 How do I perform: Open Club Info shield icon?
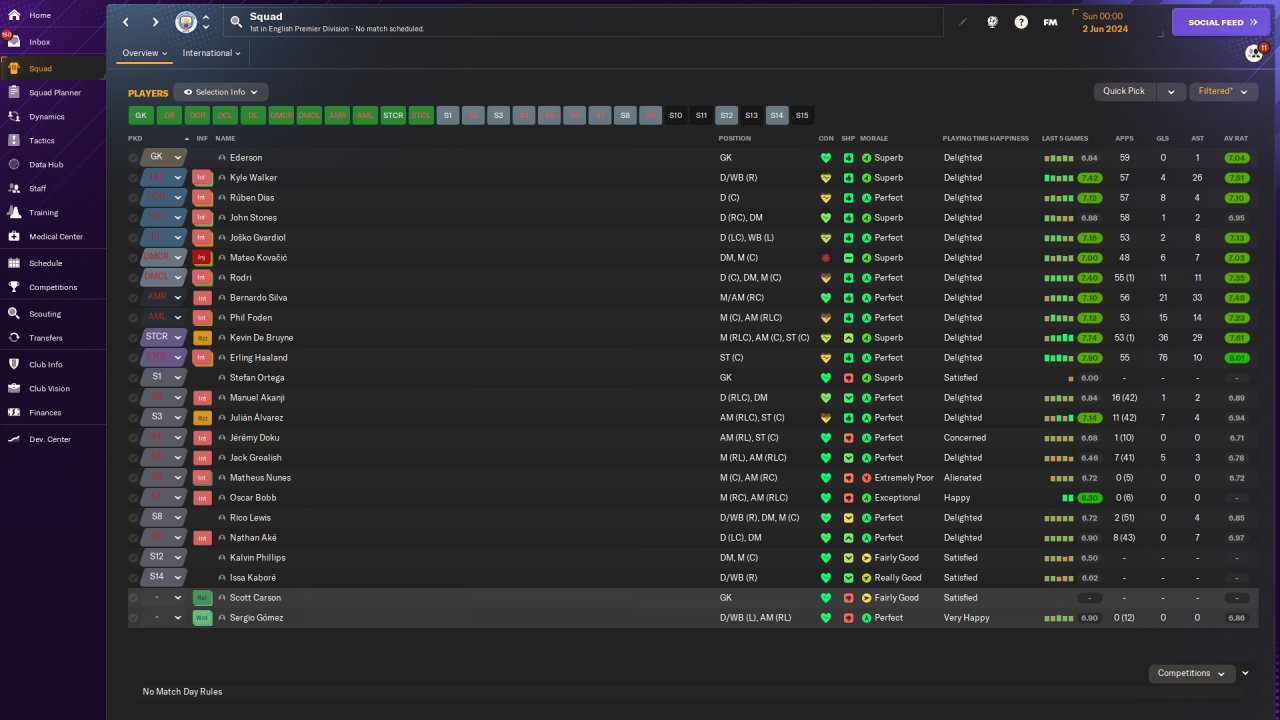[x=14, y=365]
